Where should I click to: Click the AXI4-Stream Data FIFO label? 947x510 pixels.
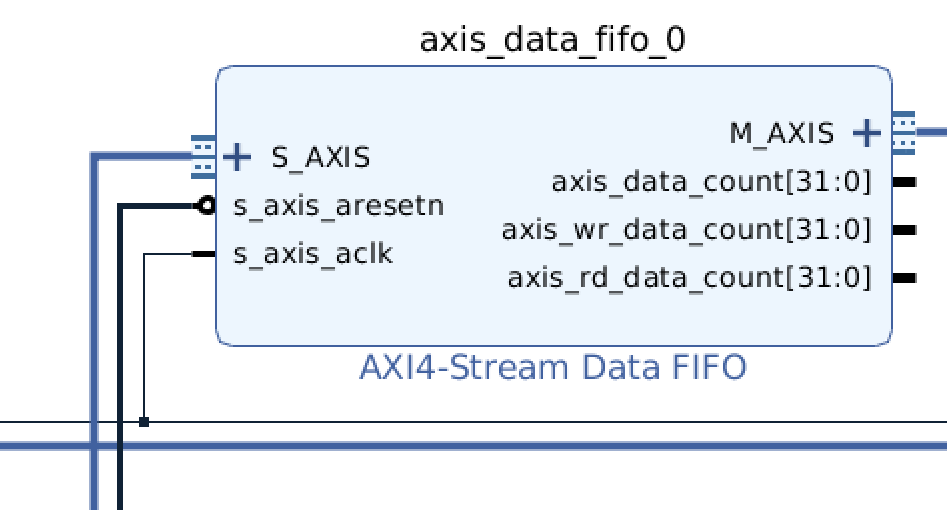pyautogui.click(x=552, y=368)
